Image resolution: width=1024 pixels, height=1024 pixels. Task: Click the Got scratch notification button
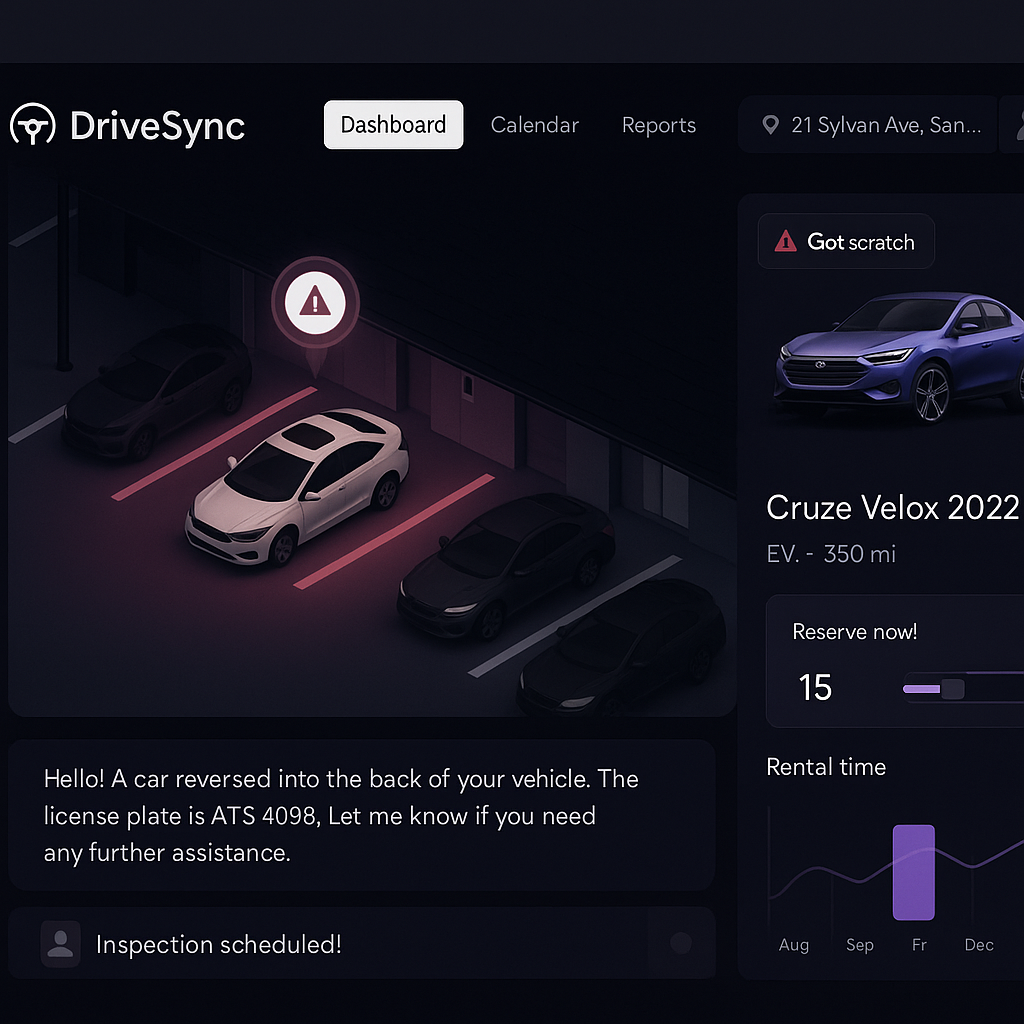click(846, 241)
